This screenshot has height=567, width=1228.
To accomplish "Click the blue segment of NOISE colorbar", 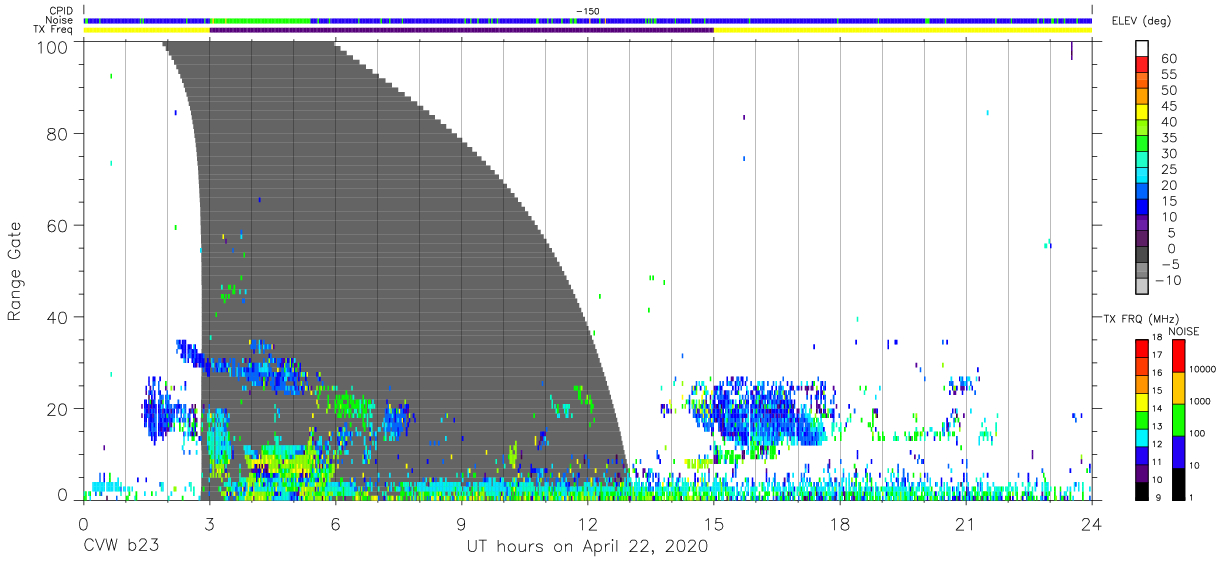I will click(x=1178, y=450).
